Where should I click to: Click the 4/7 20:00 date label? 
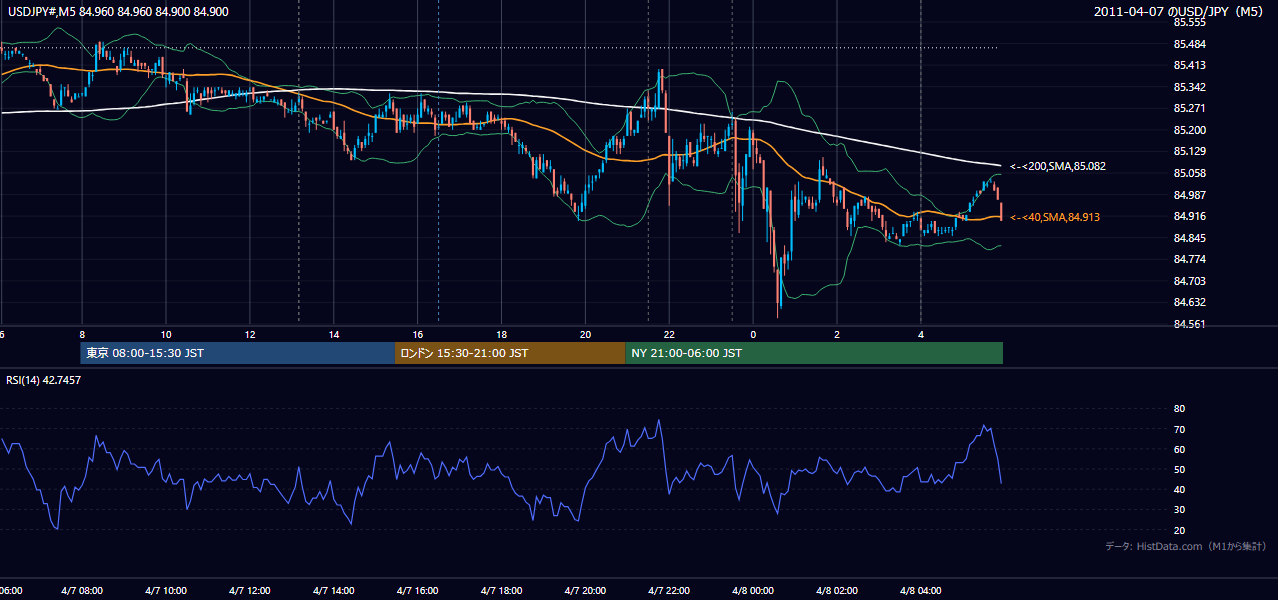coord(585,591)
